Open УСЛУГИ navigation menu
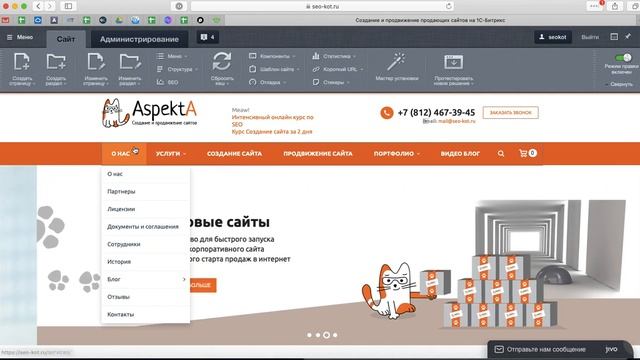Image resolution: width=640 pixels, height=360 pixels. [171, 153]
